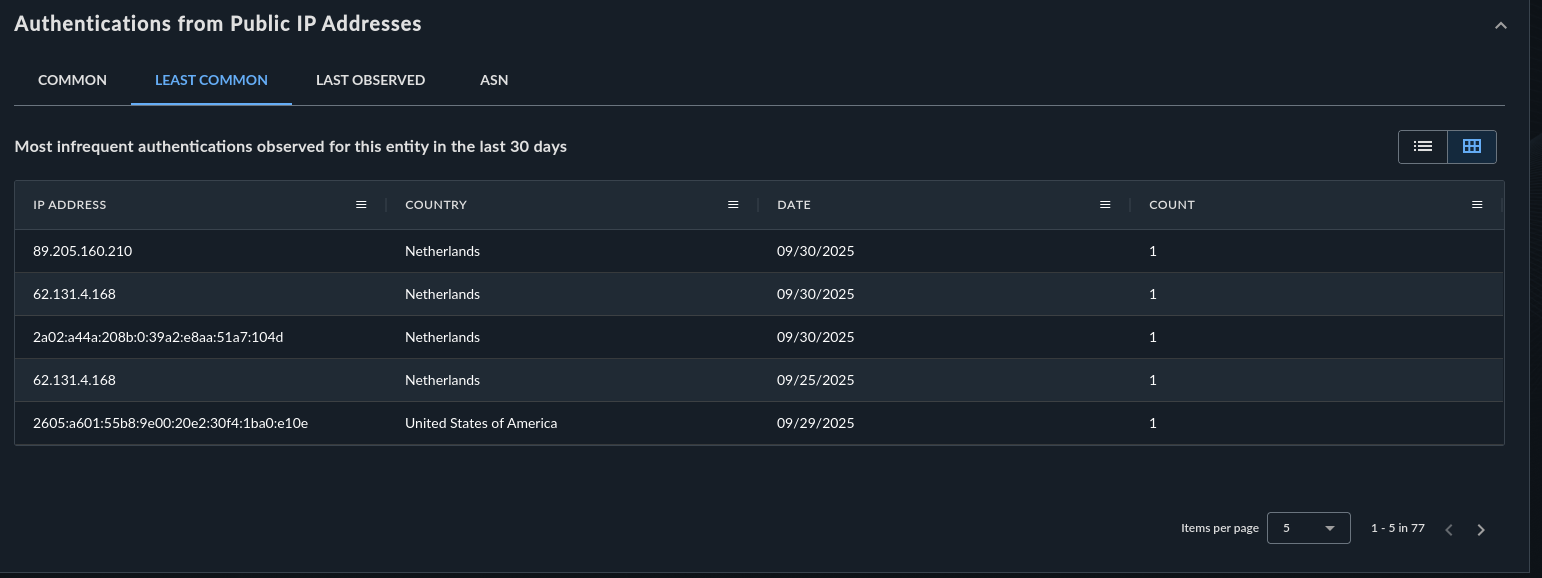The image size is (1542, 578).
Task: Select the Least Common tab
Action: click(x=211, y=80)
